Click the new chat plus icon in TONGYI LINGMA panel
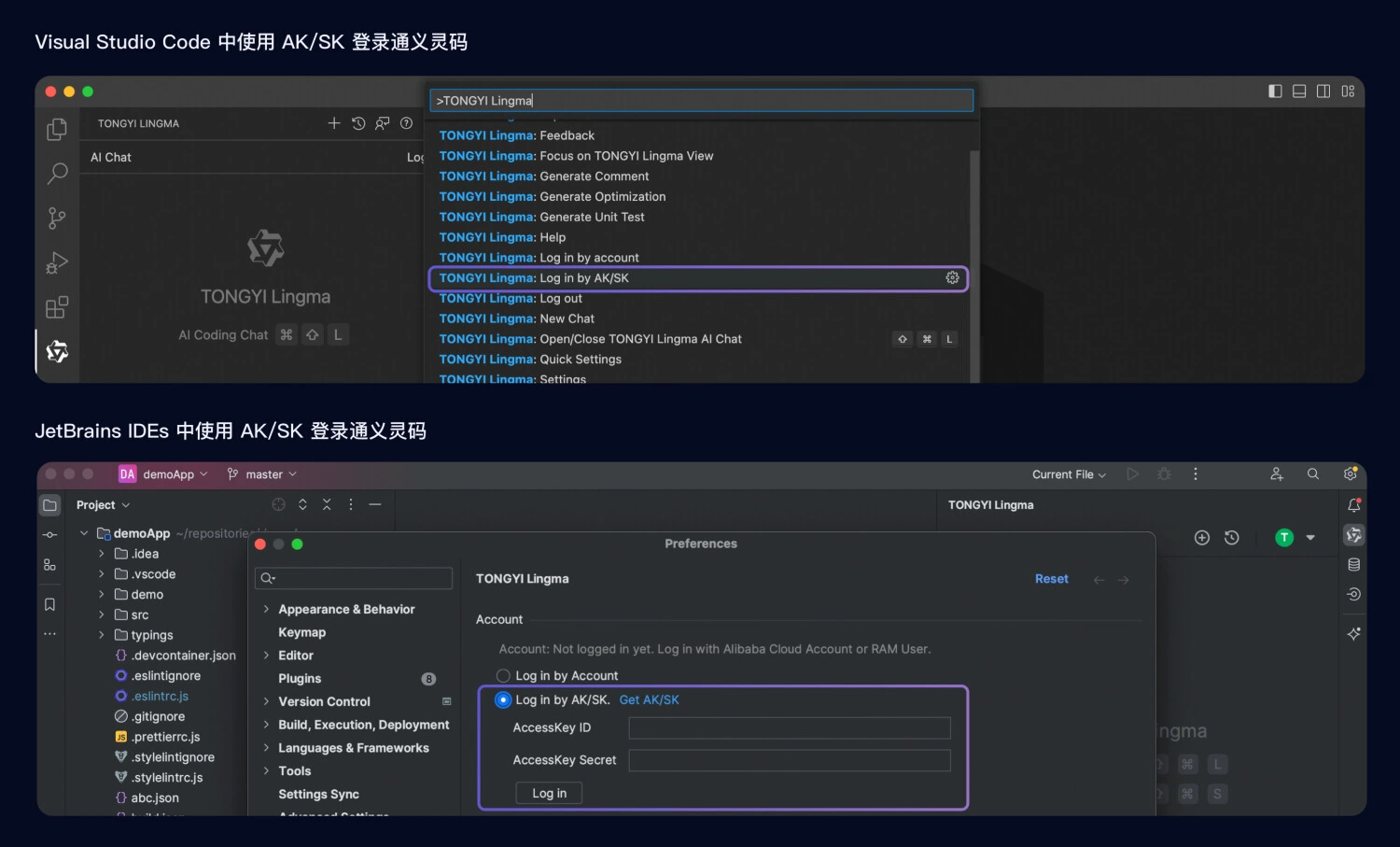Viewport: 1400px width, 847px height. 334,123
